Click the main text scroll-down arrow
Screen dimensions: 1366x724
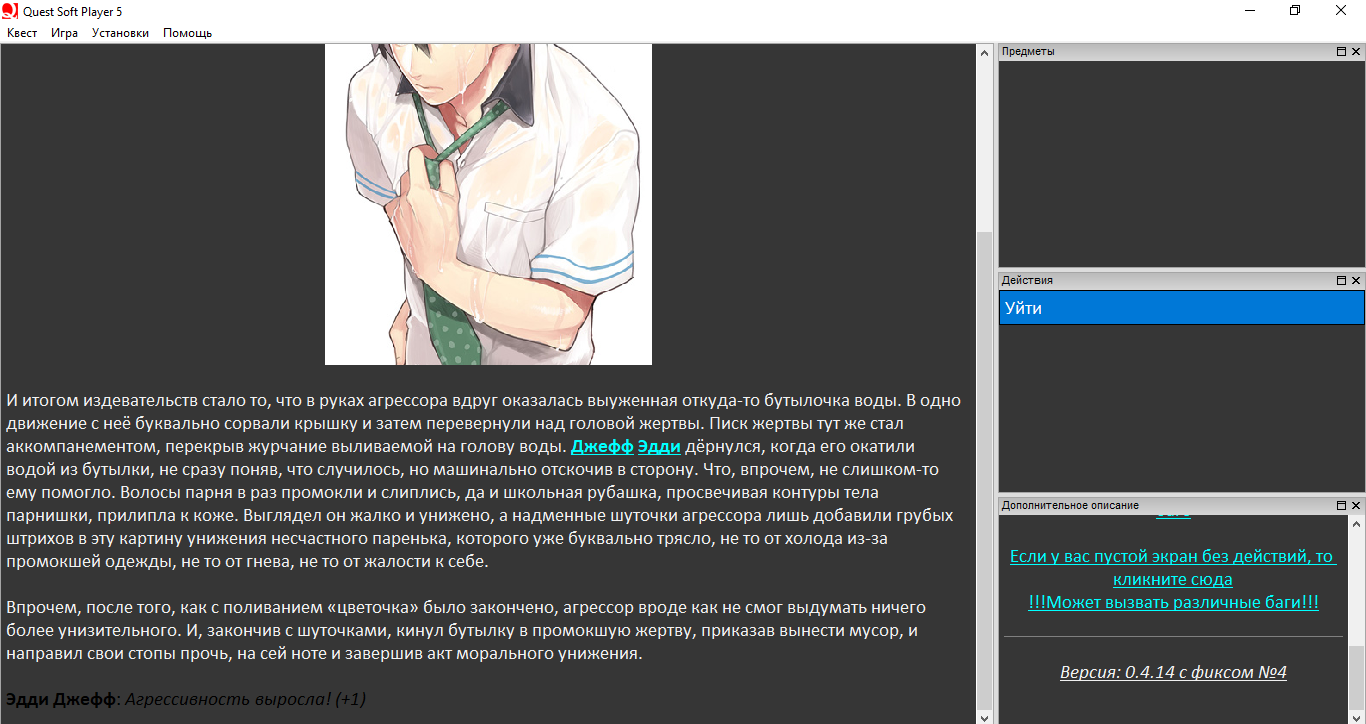[x=984, y=716]
